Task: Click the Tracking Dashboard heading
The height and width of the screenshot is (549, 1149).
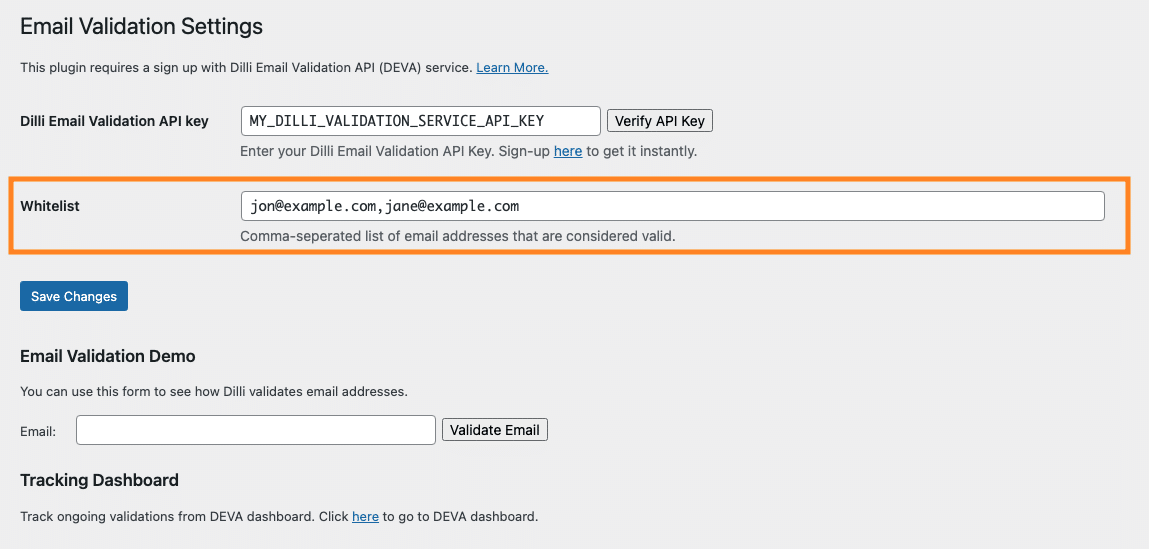Action: pos(100,480)
